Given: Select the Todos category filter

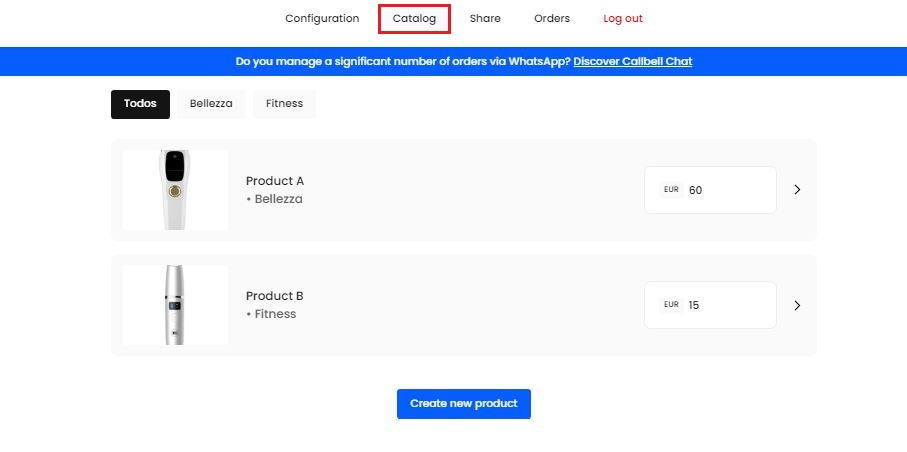Looking at the screenshot, I should (x=140, y=103).
